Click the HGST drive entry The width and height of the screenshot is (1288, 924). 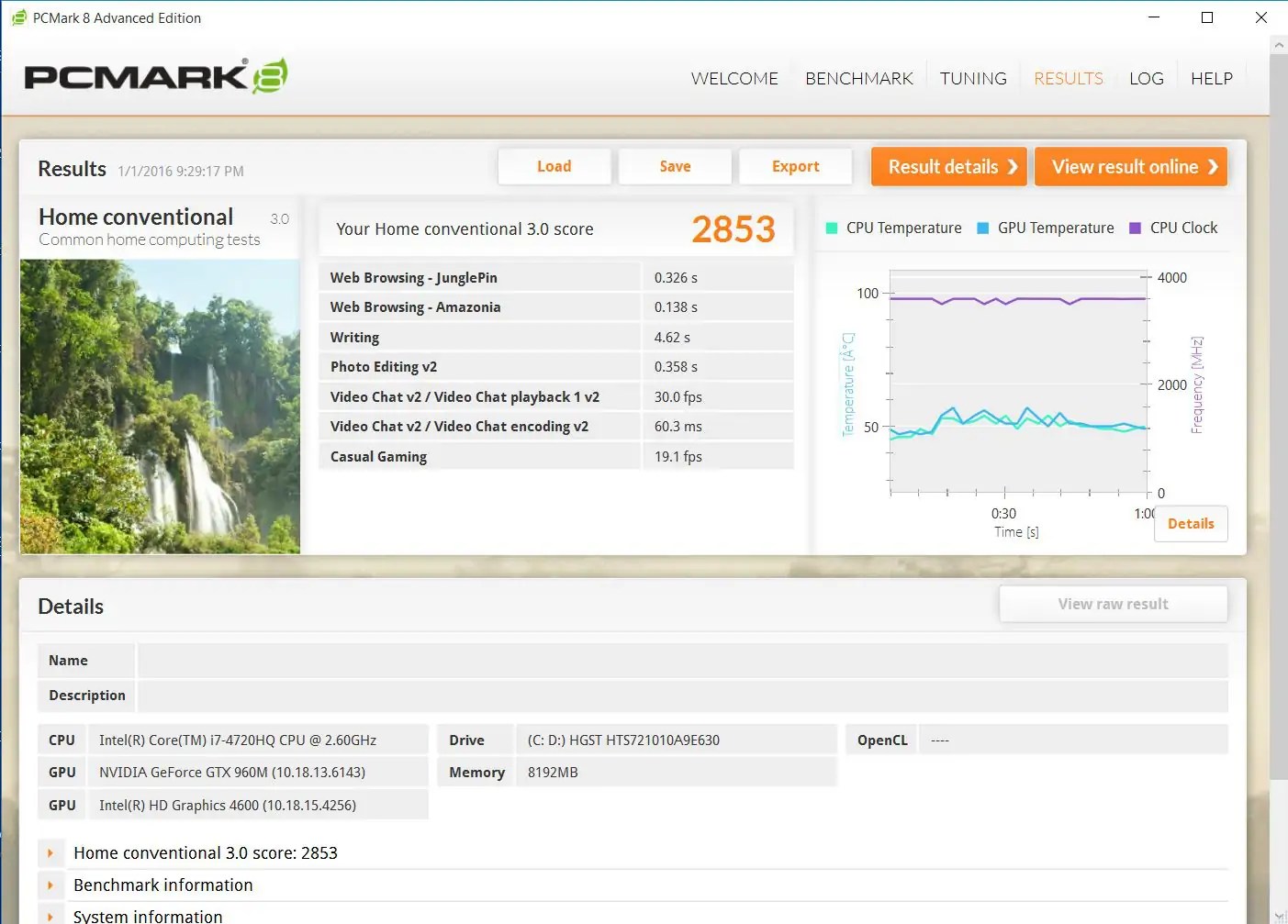[623, 740]
